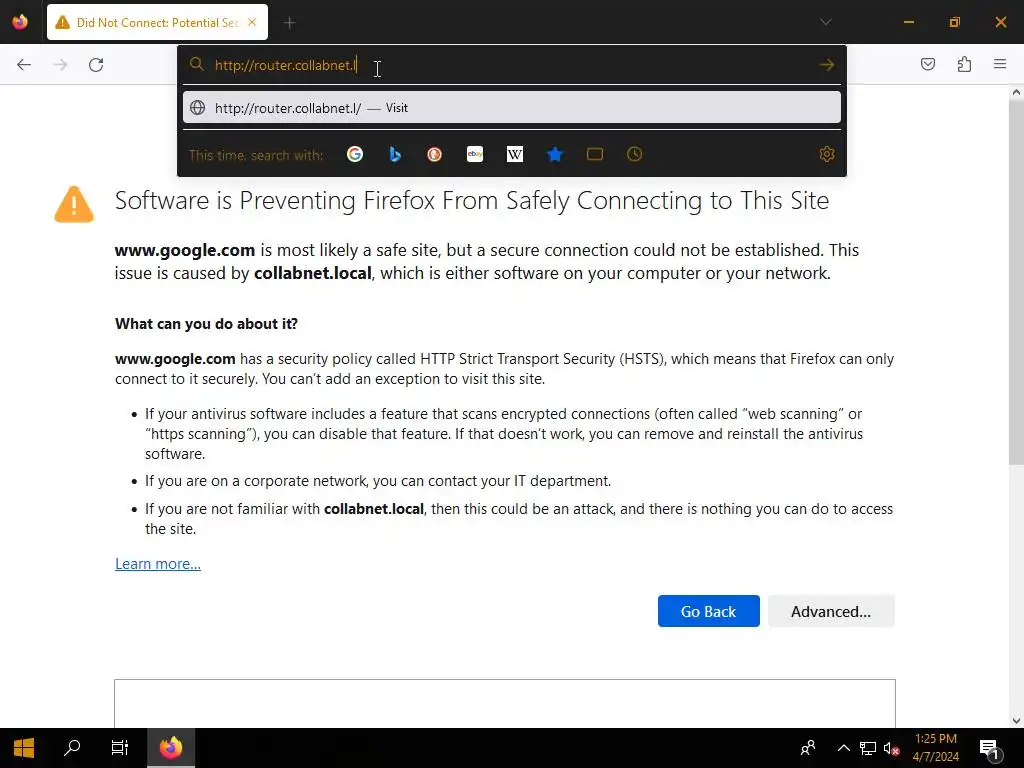1024x768 pixels.
Task: Open Firefox application hamburger menu
Action: point(1000,64)
